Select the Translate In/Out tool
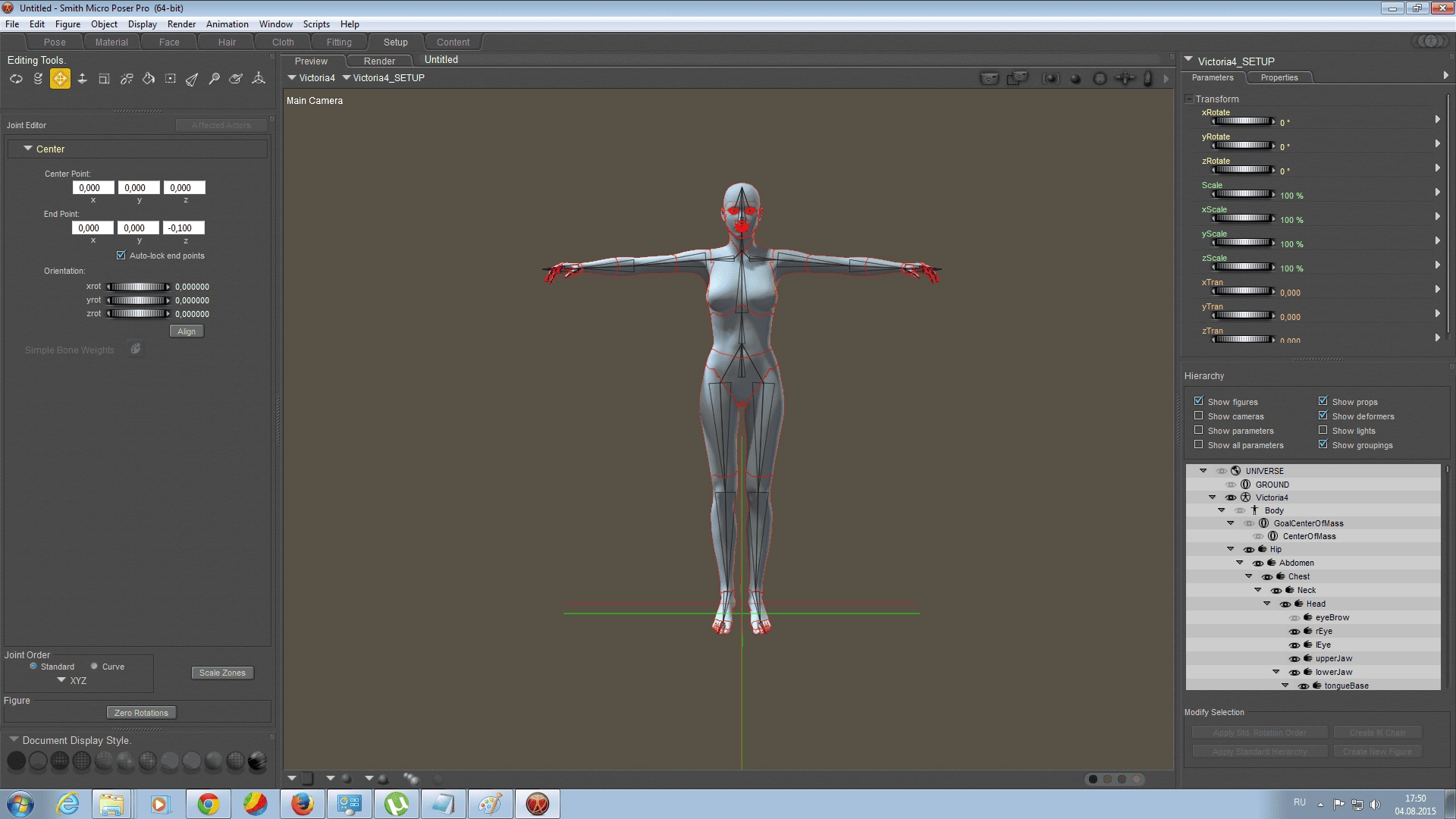The image size is (1456, 819). (x=82, y=79)
